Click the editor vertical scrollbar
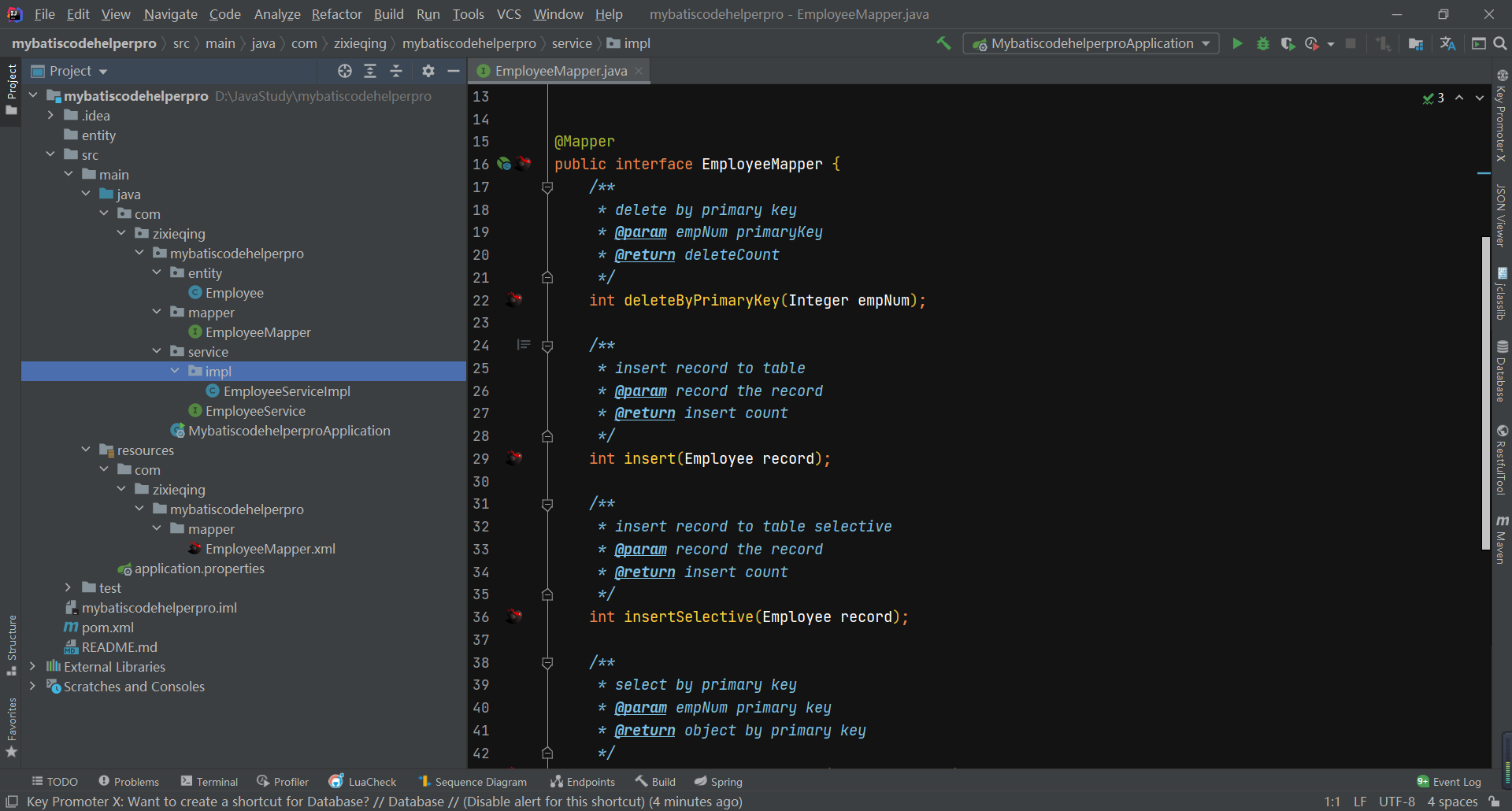 coord(1486,394)
